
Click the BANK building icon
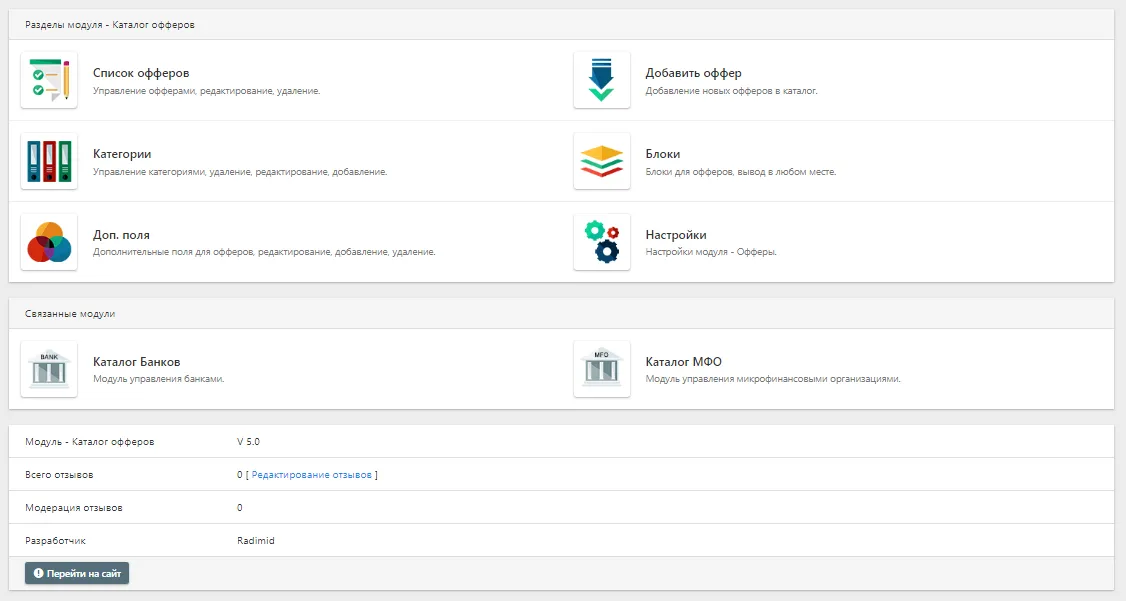pyautogui.click(x=49, y=369)
